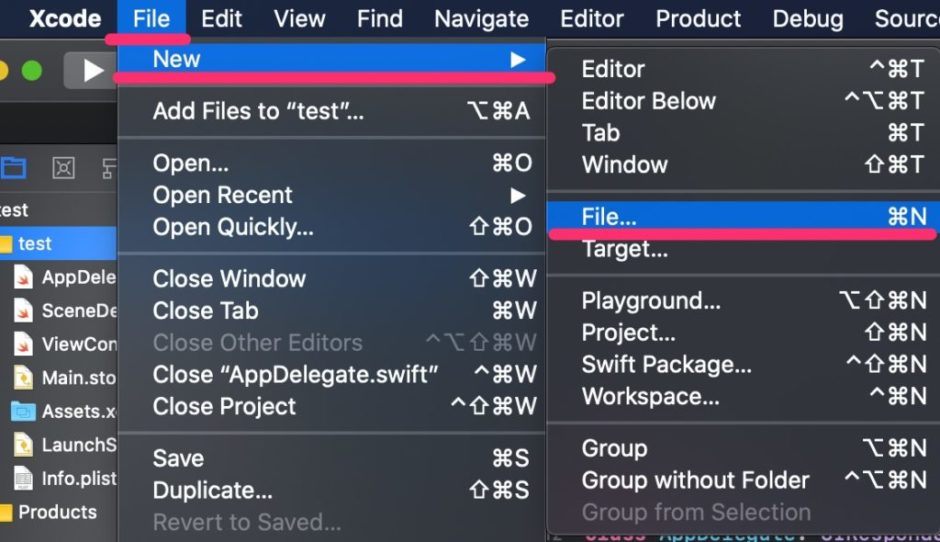Screen dimensions: 940x542
Task: Click the Info.plist file icon
Action: pos(23,478)
